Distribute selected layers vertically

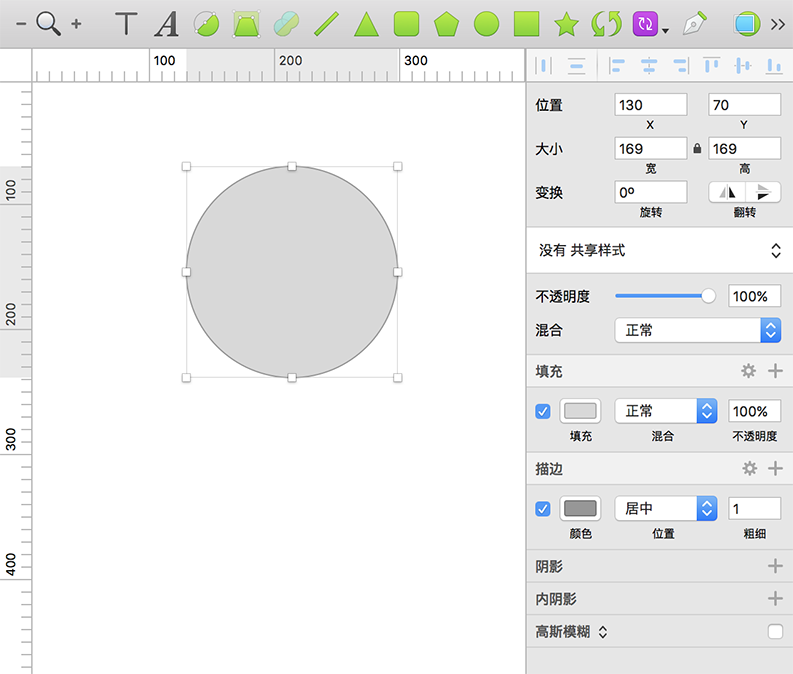pos(577,66)
